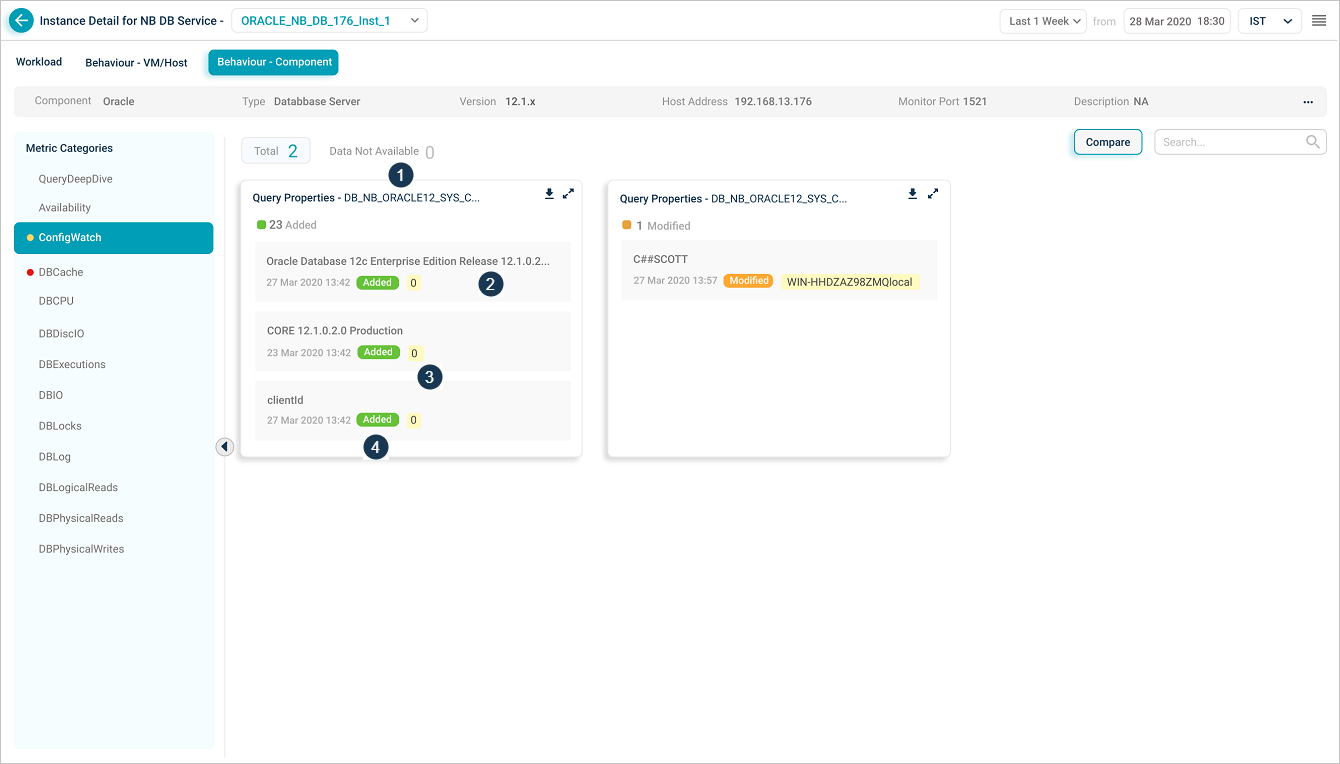Open the hamburger menu icon
The image size is (1340, 764).
pos(1318,21)
